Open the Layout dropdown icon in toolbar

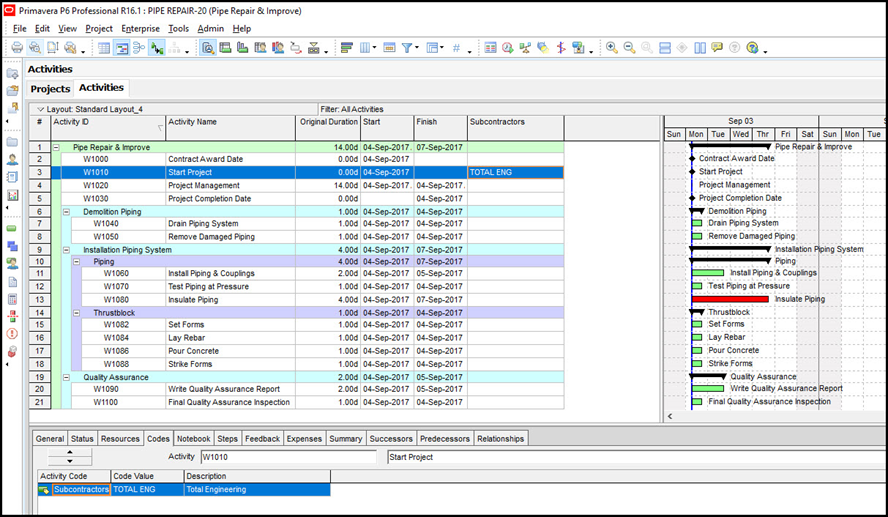click(x=435, y=48)
